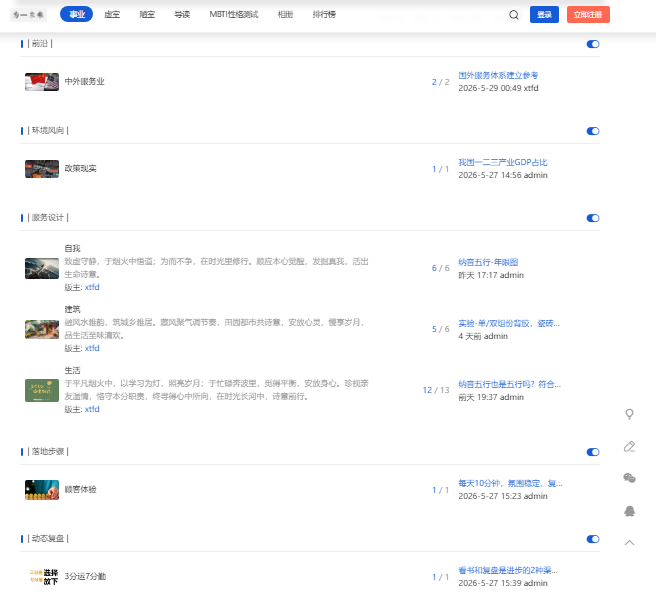Collapse the 落地步骤 section with its toggle
The image size is (656, 601).
pyautogui.click(x=593, y=452)
